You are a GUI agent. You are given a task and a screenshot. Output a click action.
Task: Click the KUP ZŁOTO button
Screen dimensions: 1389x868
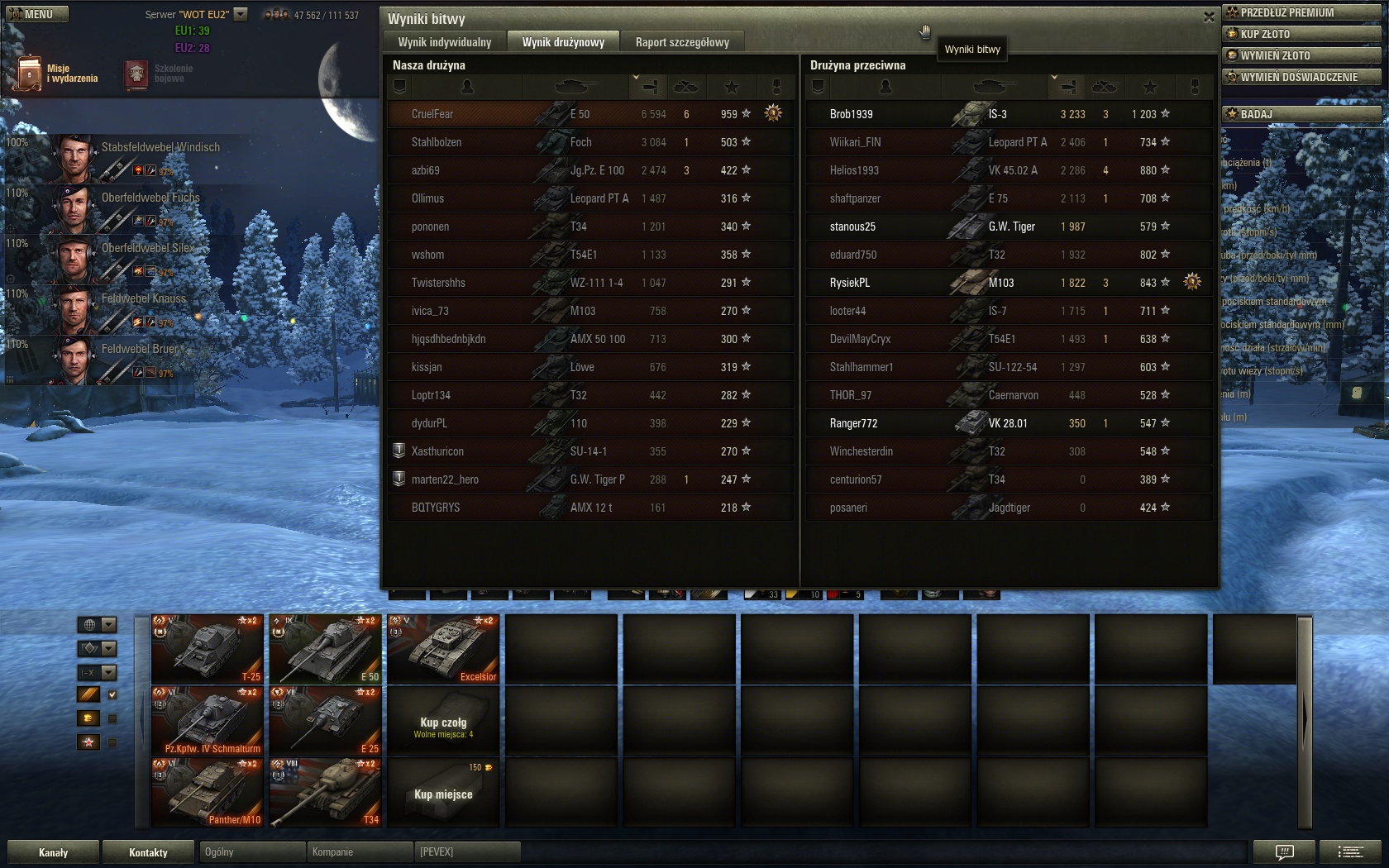point(1300,34)
